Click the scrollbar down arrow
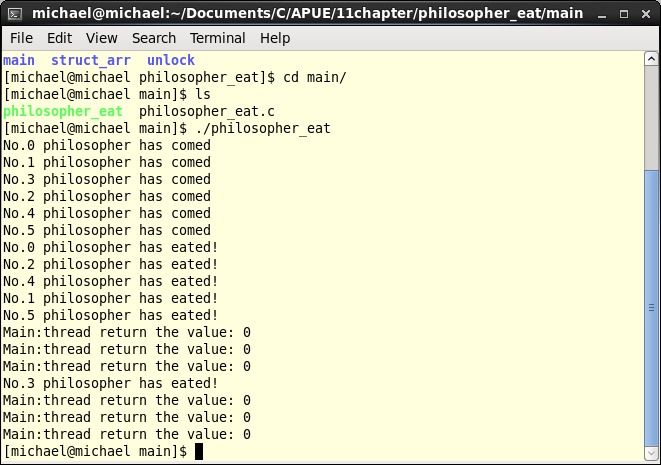 click(651, 454)
